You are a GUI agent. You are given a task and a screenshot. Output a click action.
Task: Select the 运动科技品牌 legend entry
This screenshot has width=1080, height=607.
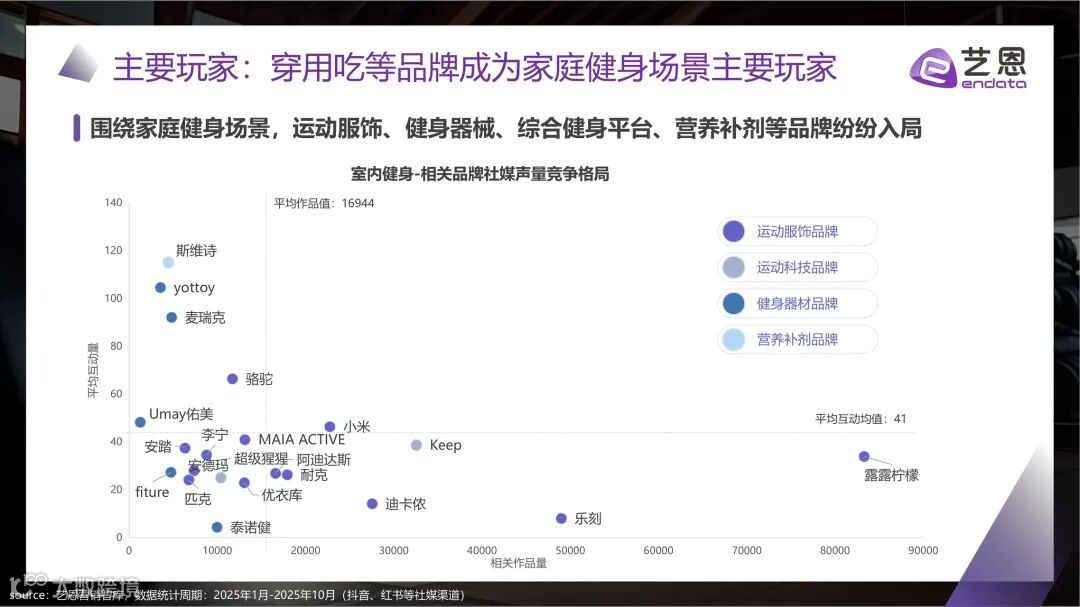pos(798,267)
